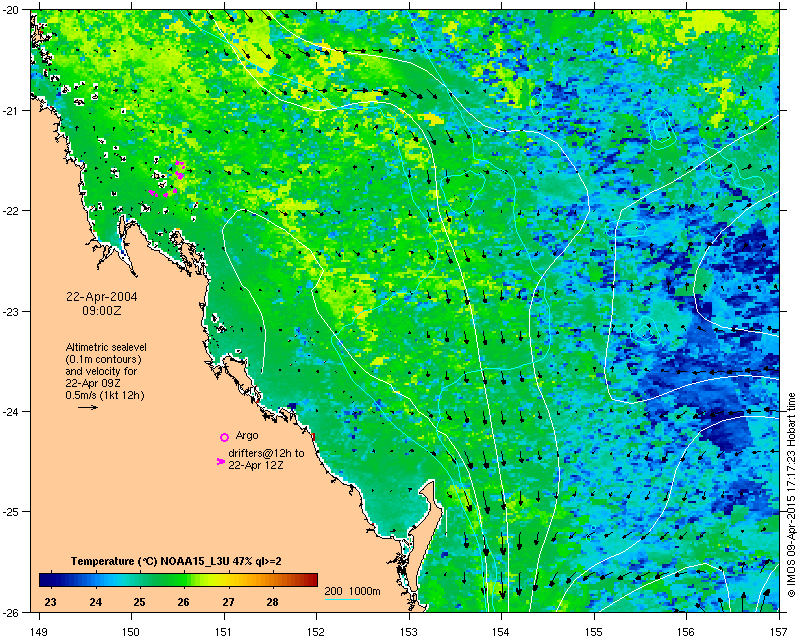Click the "Argo" legend label

(x=247, y=436)
